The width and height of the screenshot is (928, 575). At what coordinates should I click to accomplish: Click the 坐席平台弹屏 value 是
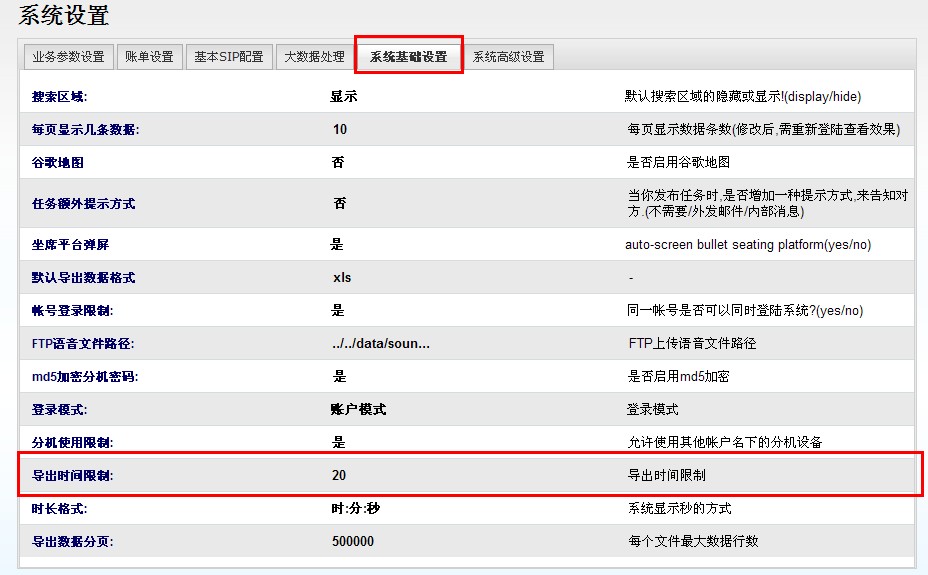(337, 244)
